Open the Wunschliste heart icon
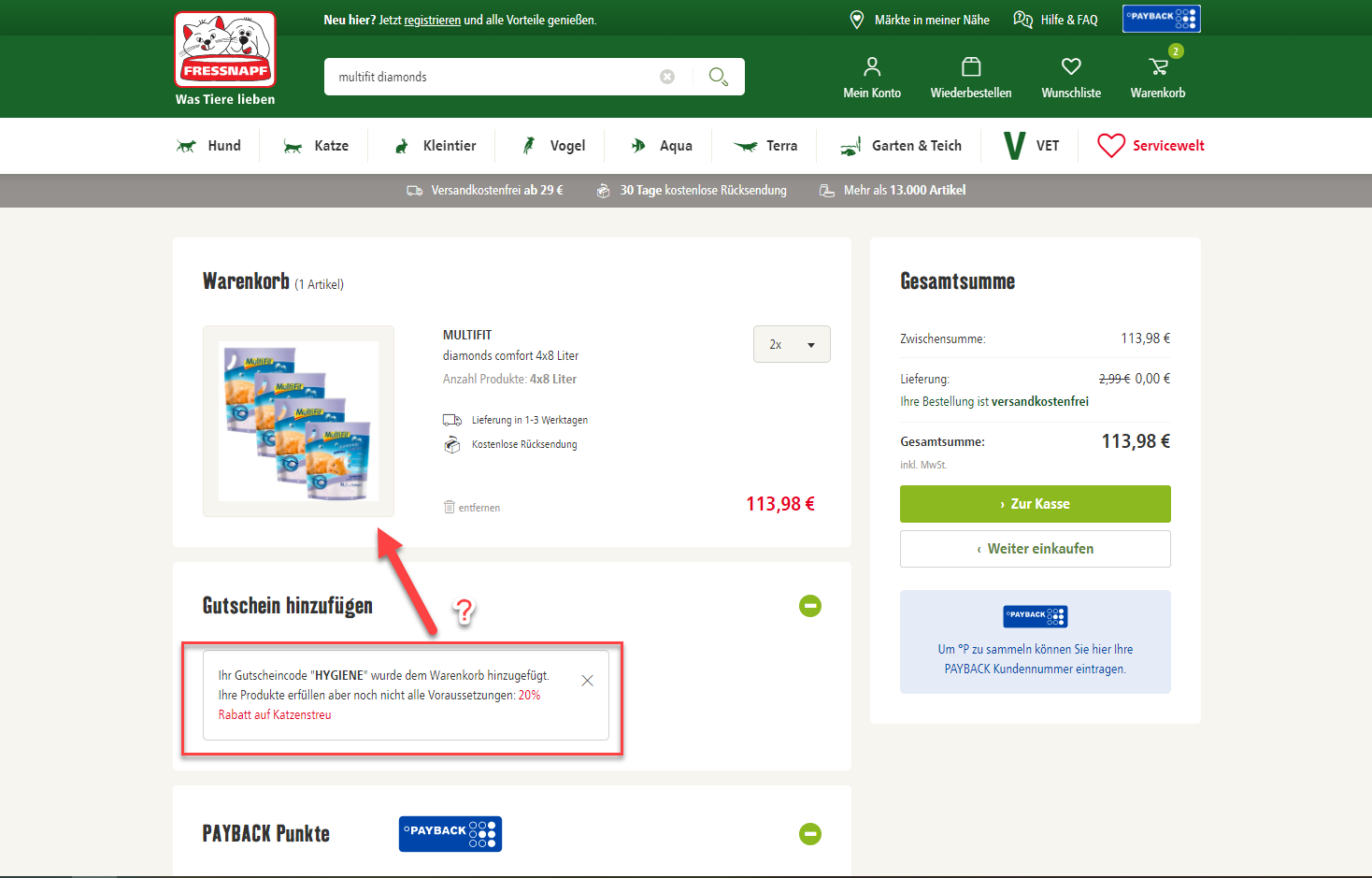Screen dimensions: 1372x878 [x=1071, y=66]
